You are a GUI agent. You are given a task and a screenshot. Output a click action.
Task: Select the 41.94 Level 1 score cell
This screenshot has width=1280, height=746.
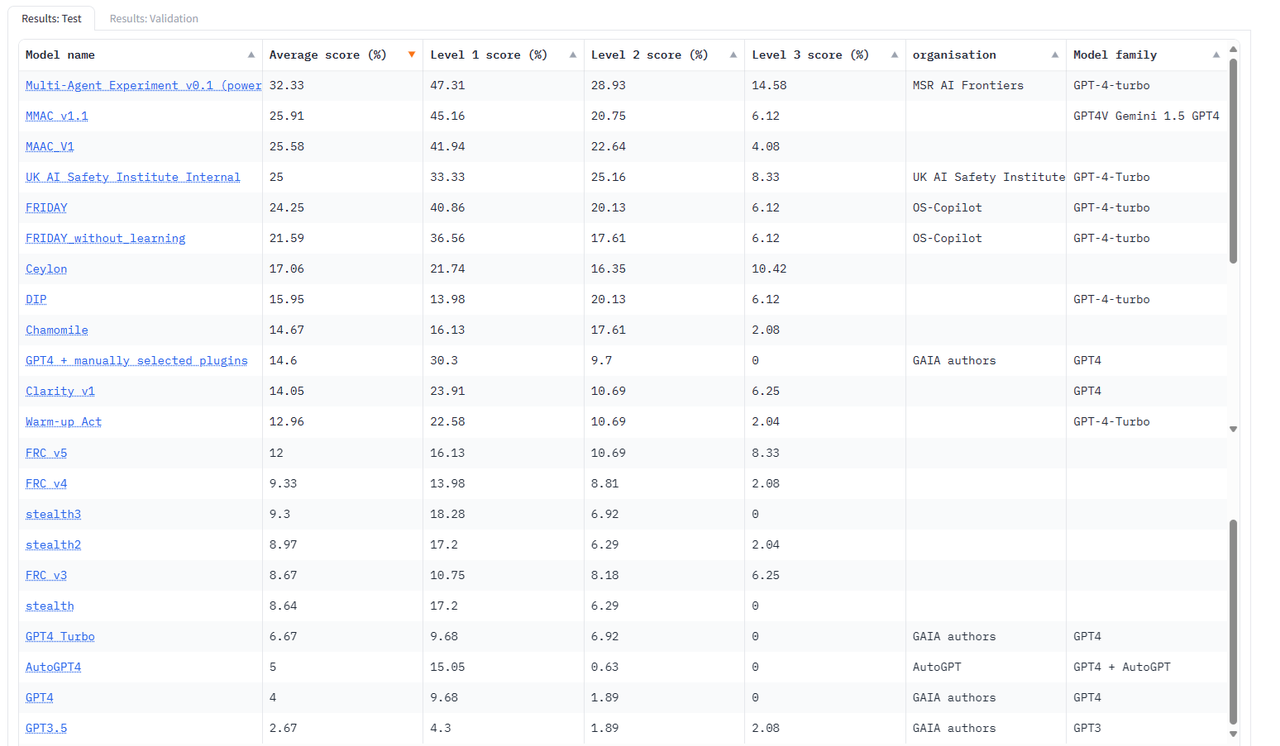(x=503, y=147)
